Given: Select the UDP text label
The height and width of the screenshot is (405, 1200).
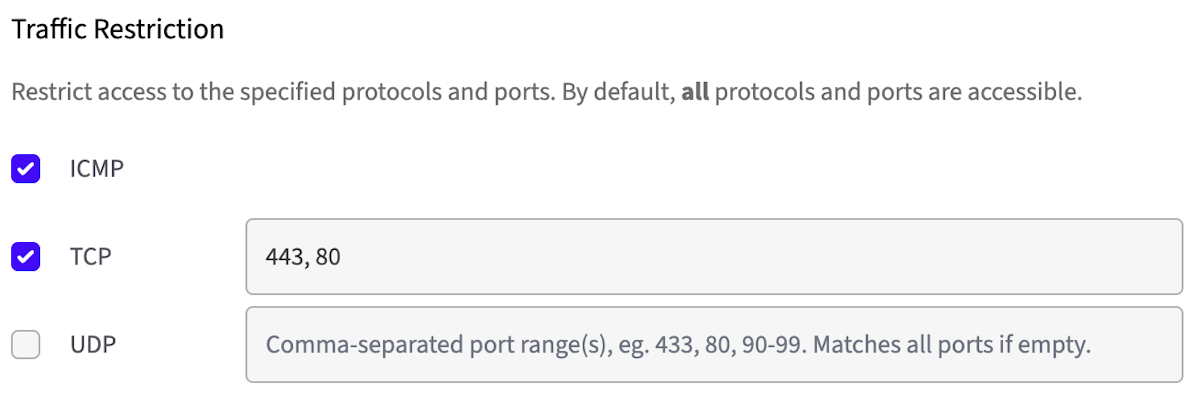Looking at the screenshot, I should point(92,345).
